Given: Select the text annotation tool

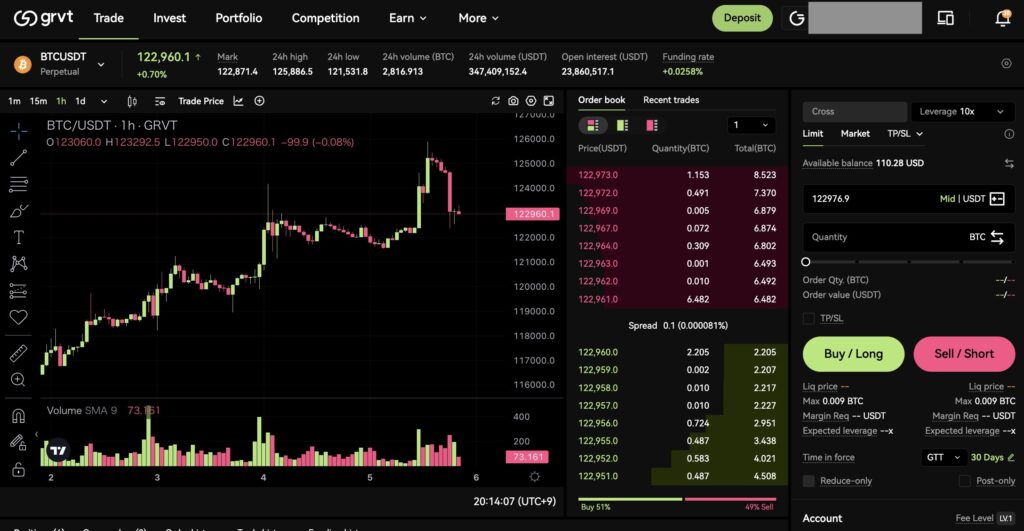Looking at the screenshot, I should pyautogui.click(x=18, y=237).
